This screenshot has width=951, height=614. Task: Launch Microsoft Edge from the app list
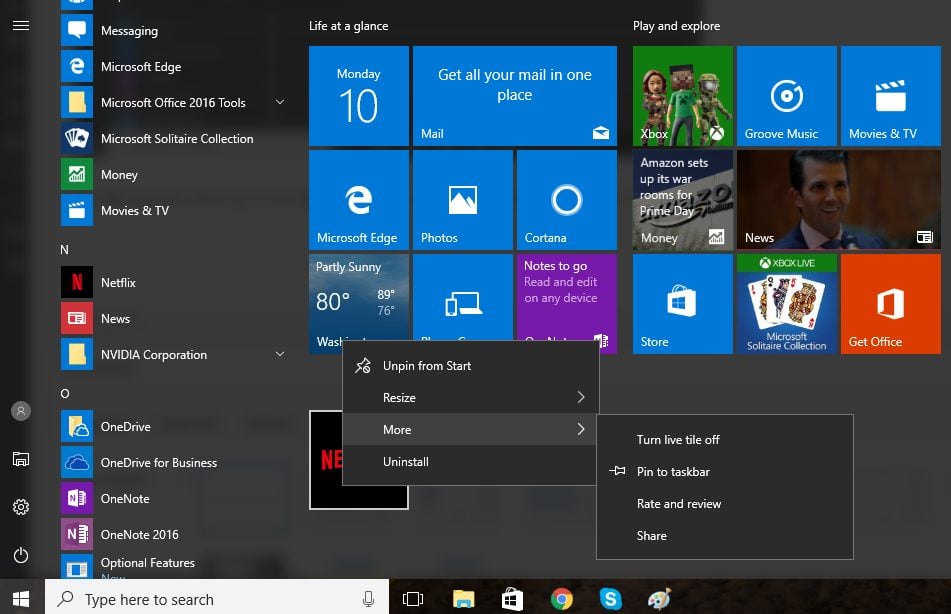coord(173,67)
